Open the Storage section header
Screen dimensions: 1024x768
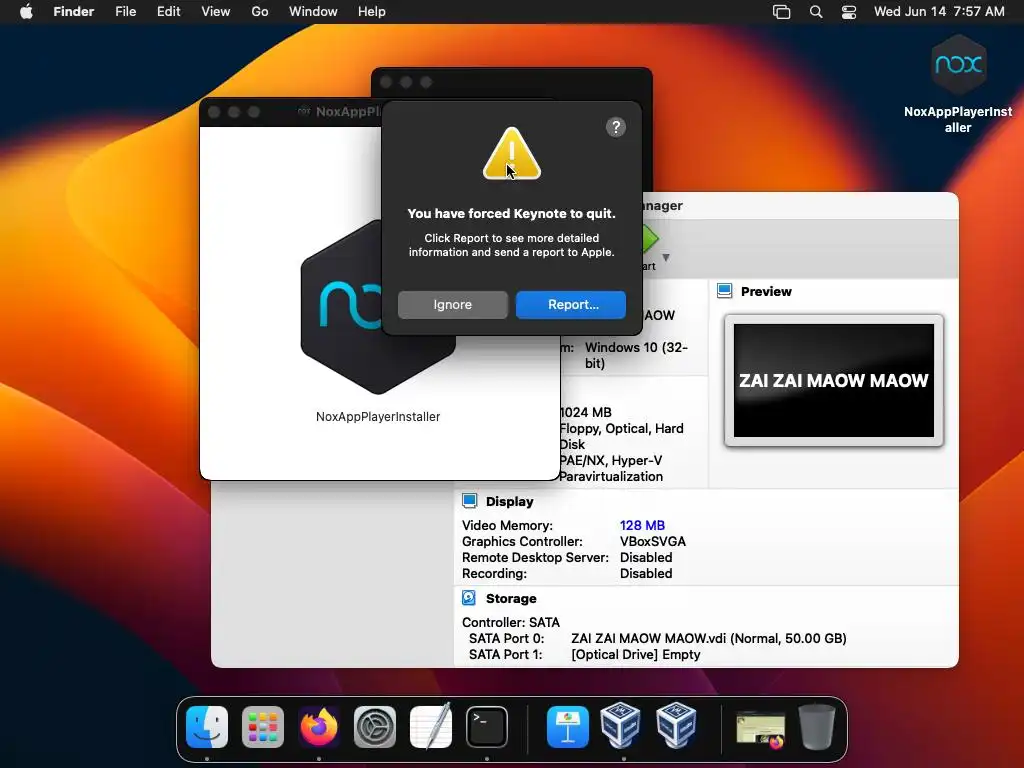click(511, 598)
